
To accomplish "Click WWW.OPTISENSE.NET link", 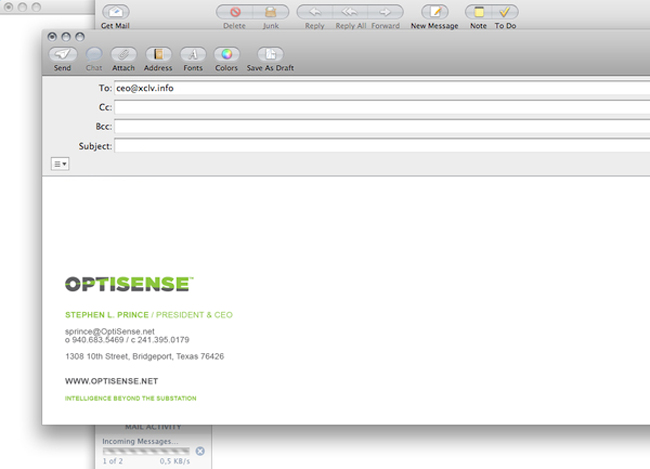I will click(x=112, y=381).
